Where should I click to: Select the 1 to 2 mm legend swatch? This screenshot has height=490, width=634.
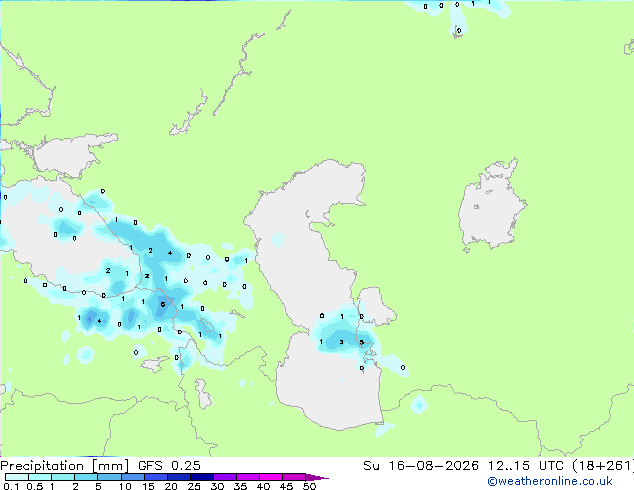(x=63, y=477)
